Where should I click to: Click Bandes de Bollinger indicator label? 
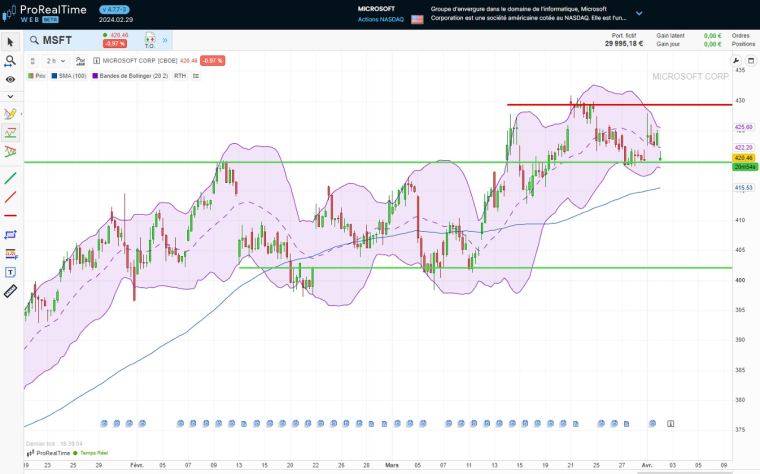(x=133, y=75)
